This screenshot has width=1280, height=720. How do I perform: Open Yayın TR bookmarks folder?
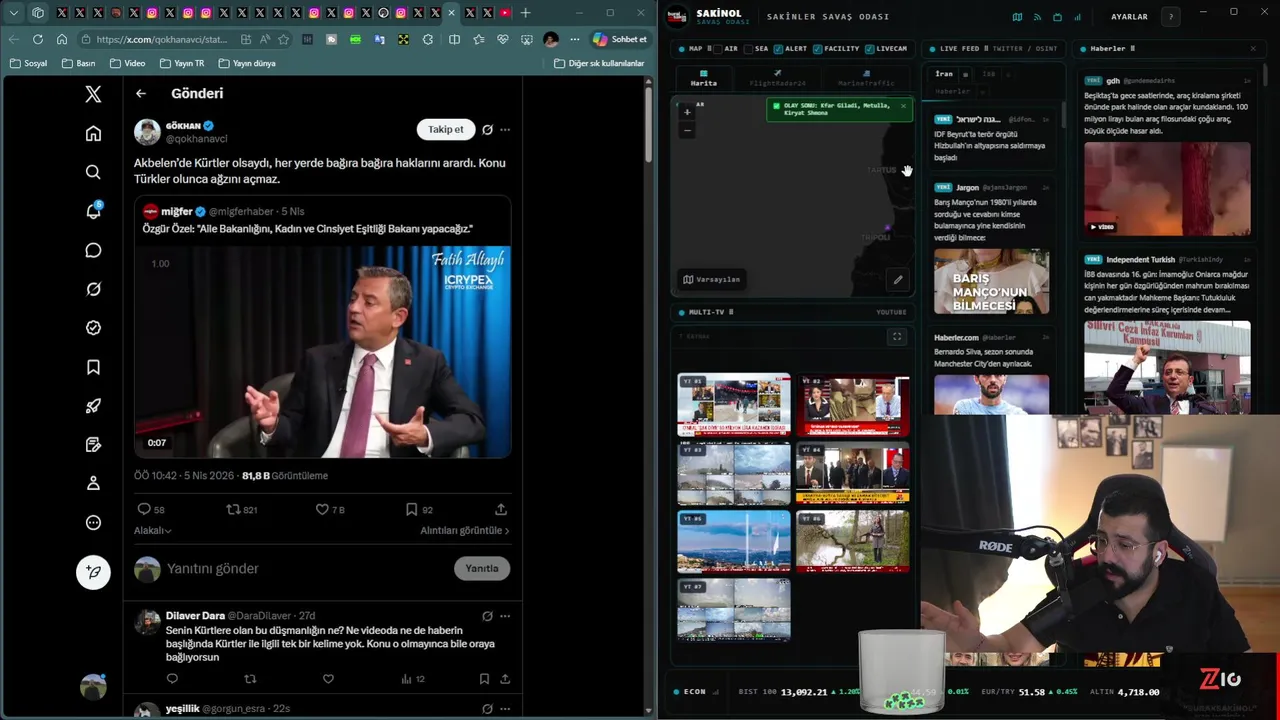point(181,63)
